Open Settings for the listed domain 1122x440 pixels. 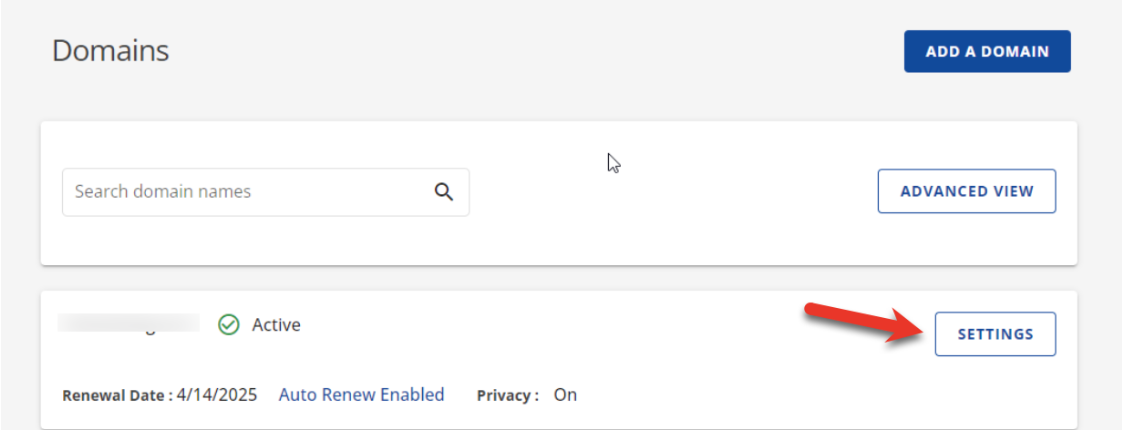coord(995,334)
